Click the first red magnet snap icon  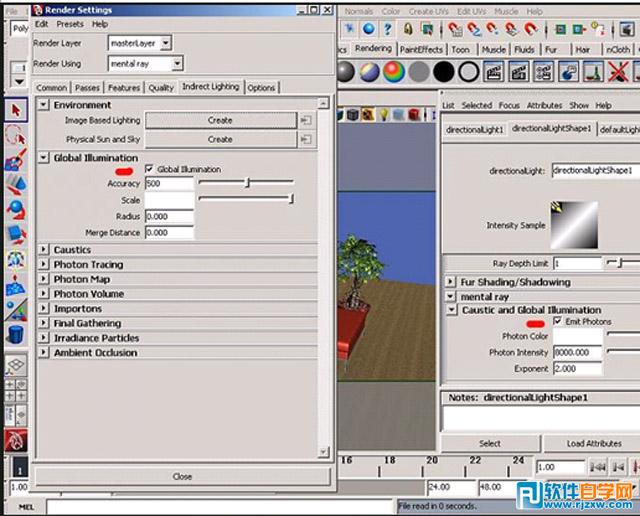pos(454,29)
